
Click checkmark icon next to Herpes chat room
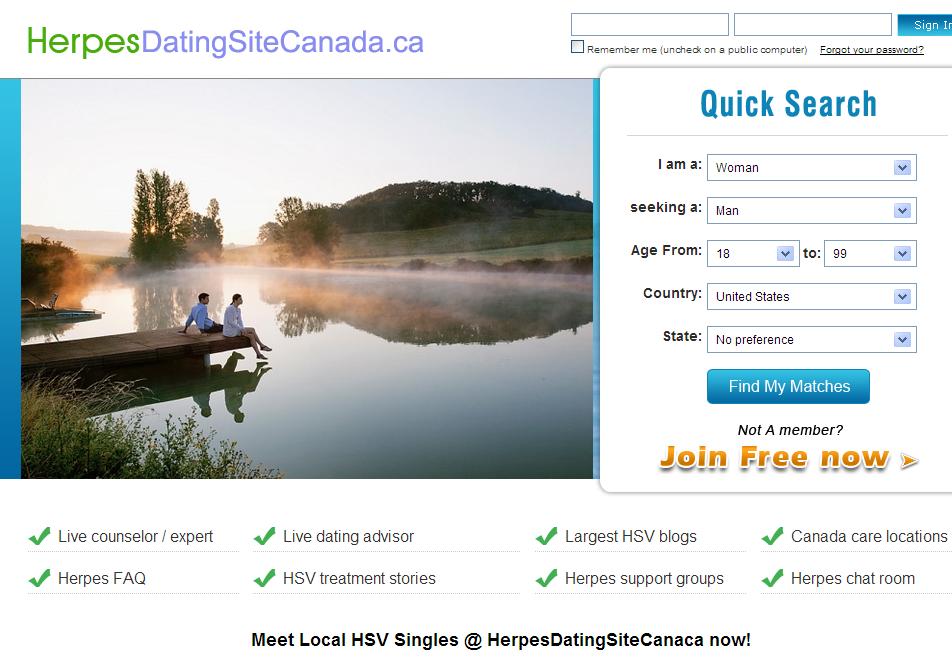coord(773,578)
